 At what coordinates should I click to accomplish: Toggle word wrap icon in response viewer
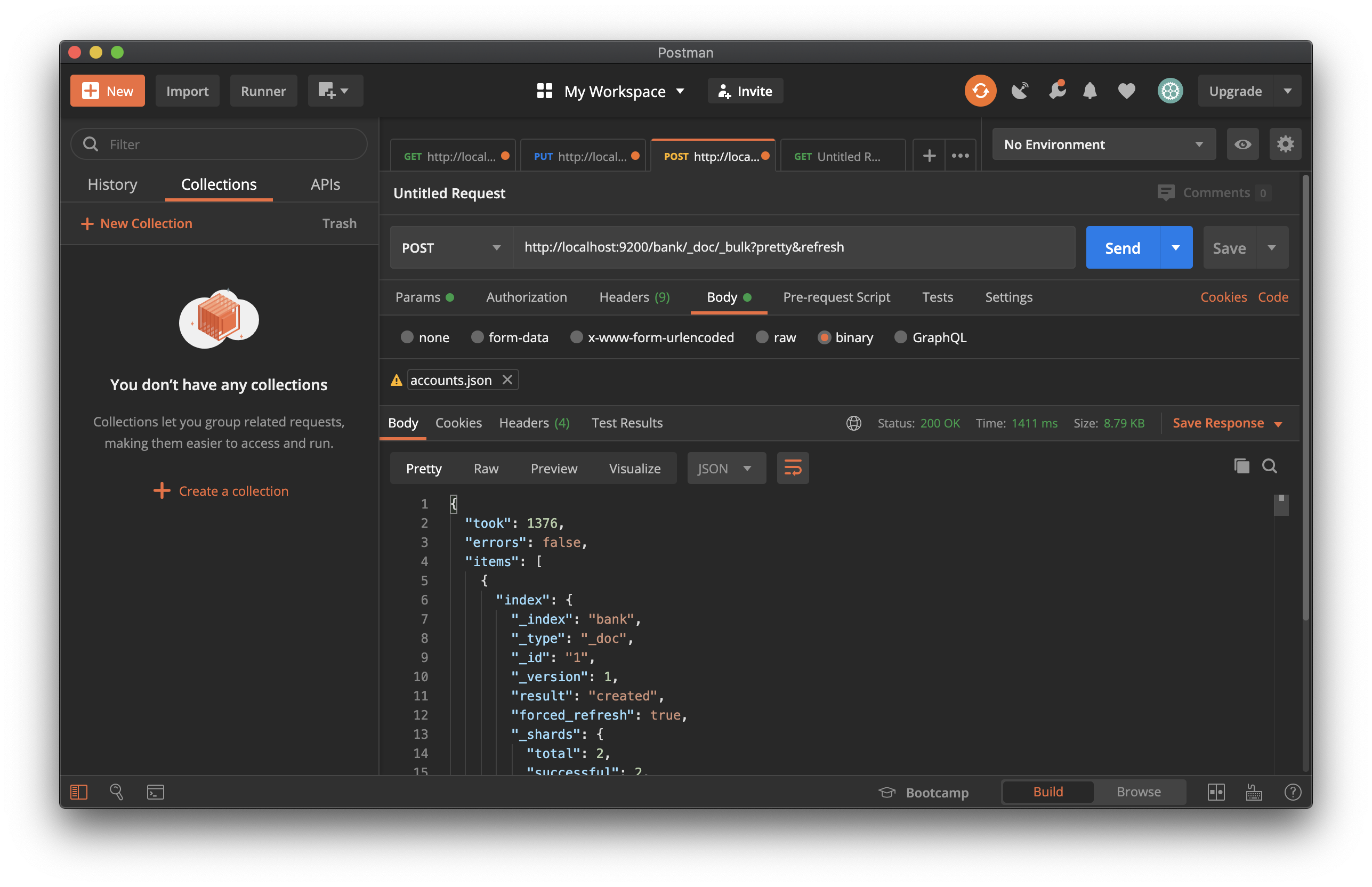point(792,468)
